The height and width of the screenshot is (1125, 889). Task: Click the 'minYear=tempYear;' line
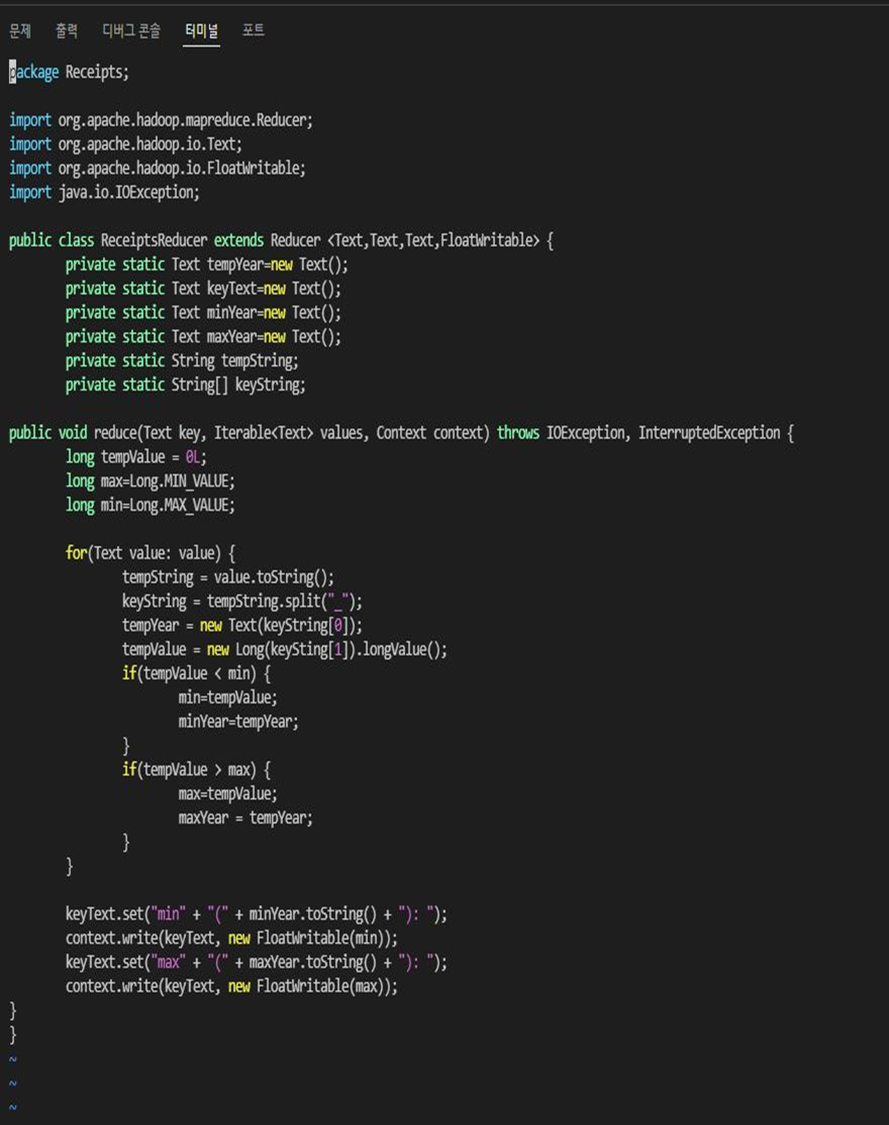(x=238, y=722)
